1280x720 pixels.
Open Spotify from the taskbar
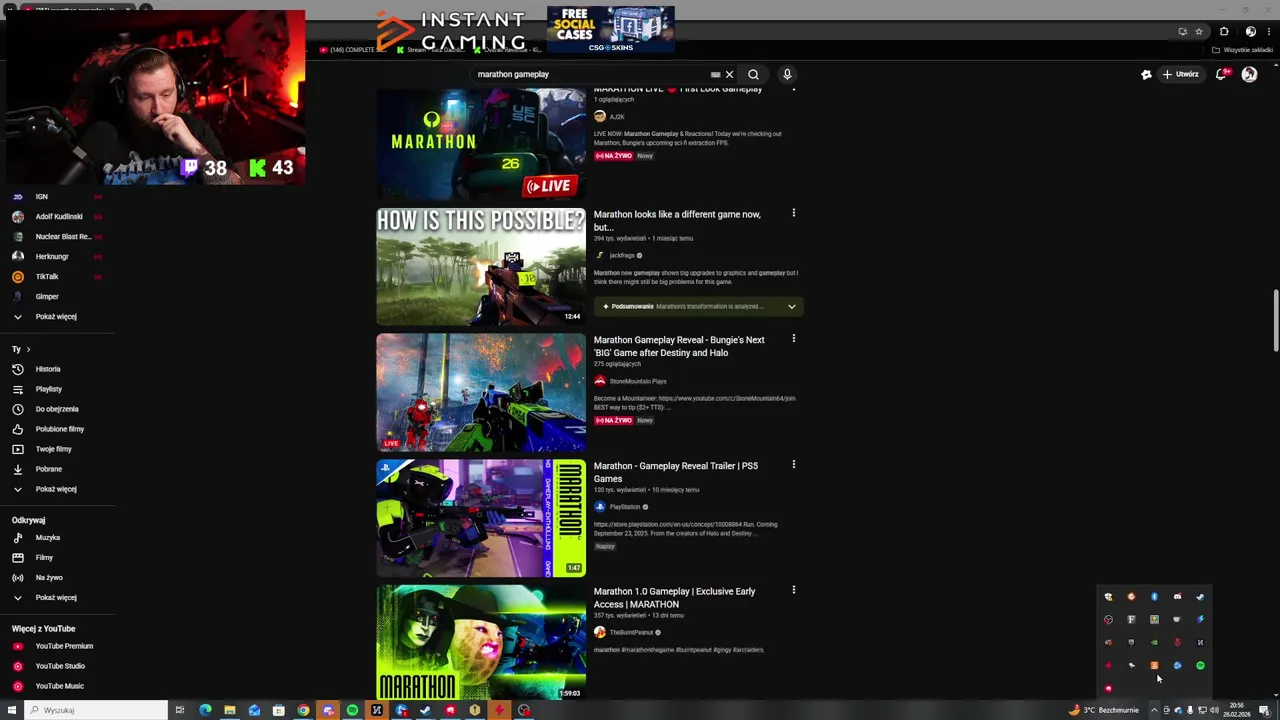(352, 710)
